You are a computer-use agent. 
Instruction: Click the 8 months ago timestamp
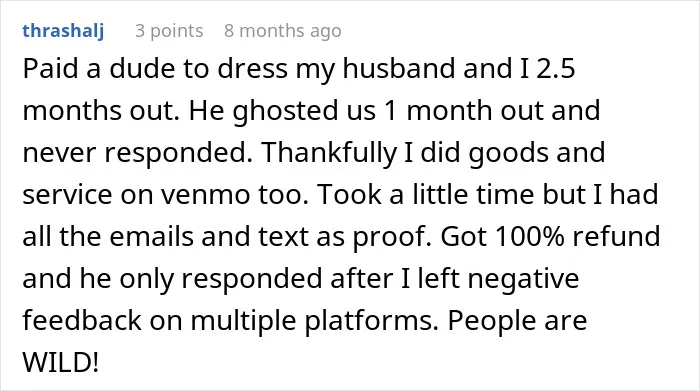click(x=283, y=31)
